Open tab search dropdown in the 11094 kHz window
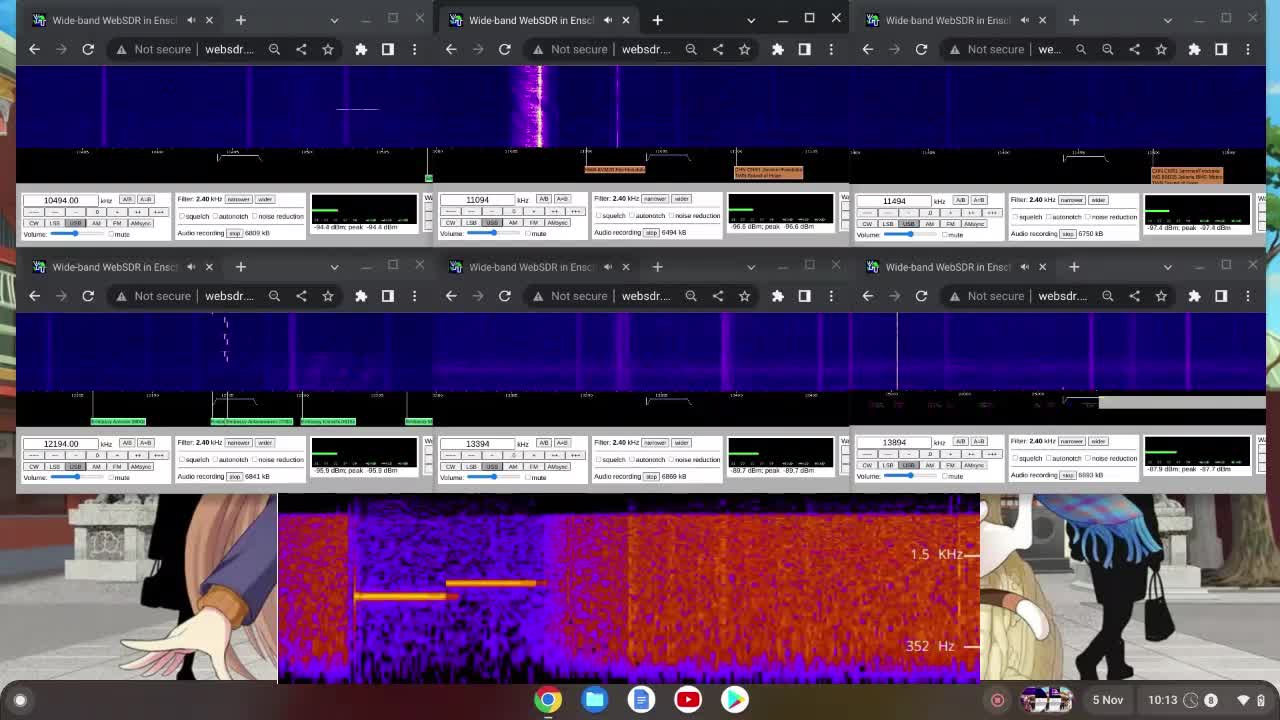 (x=751, y=20)
